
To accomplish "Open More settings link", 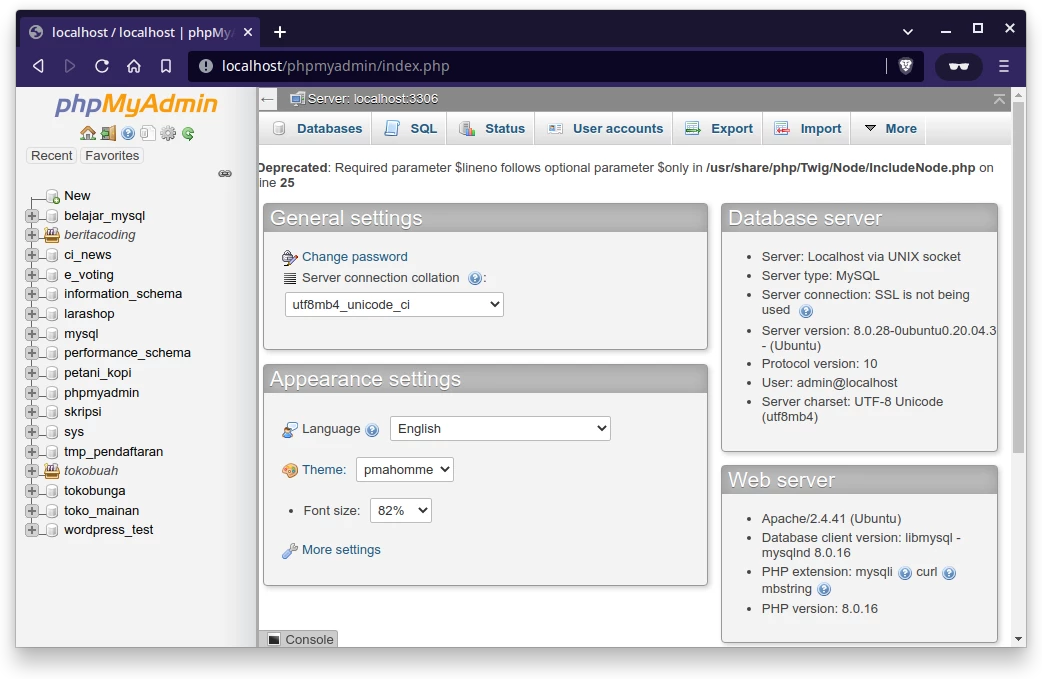I will tap(339, 549).
